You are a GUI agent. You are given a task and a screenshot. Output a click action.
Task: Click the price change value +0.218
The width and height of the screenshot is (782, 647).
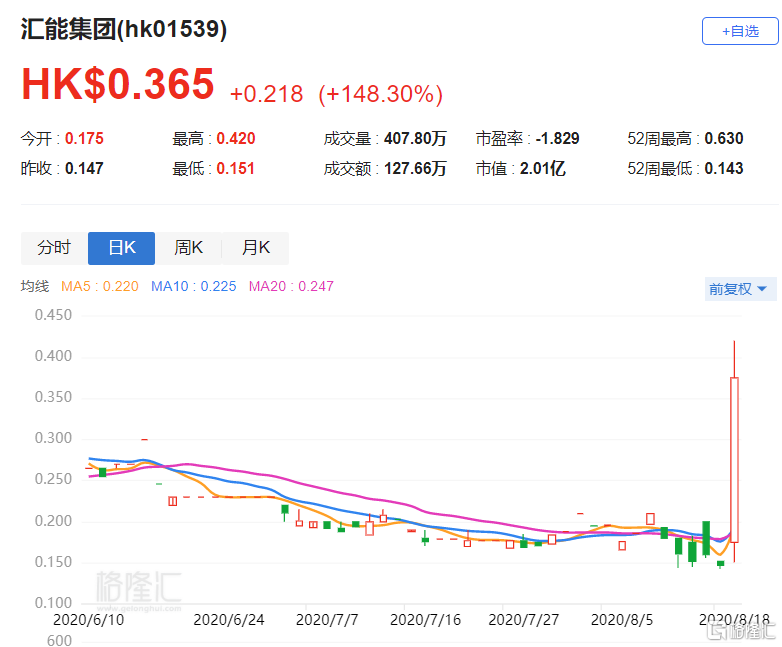[266, 94]
